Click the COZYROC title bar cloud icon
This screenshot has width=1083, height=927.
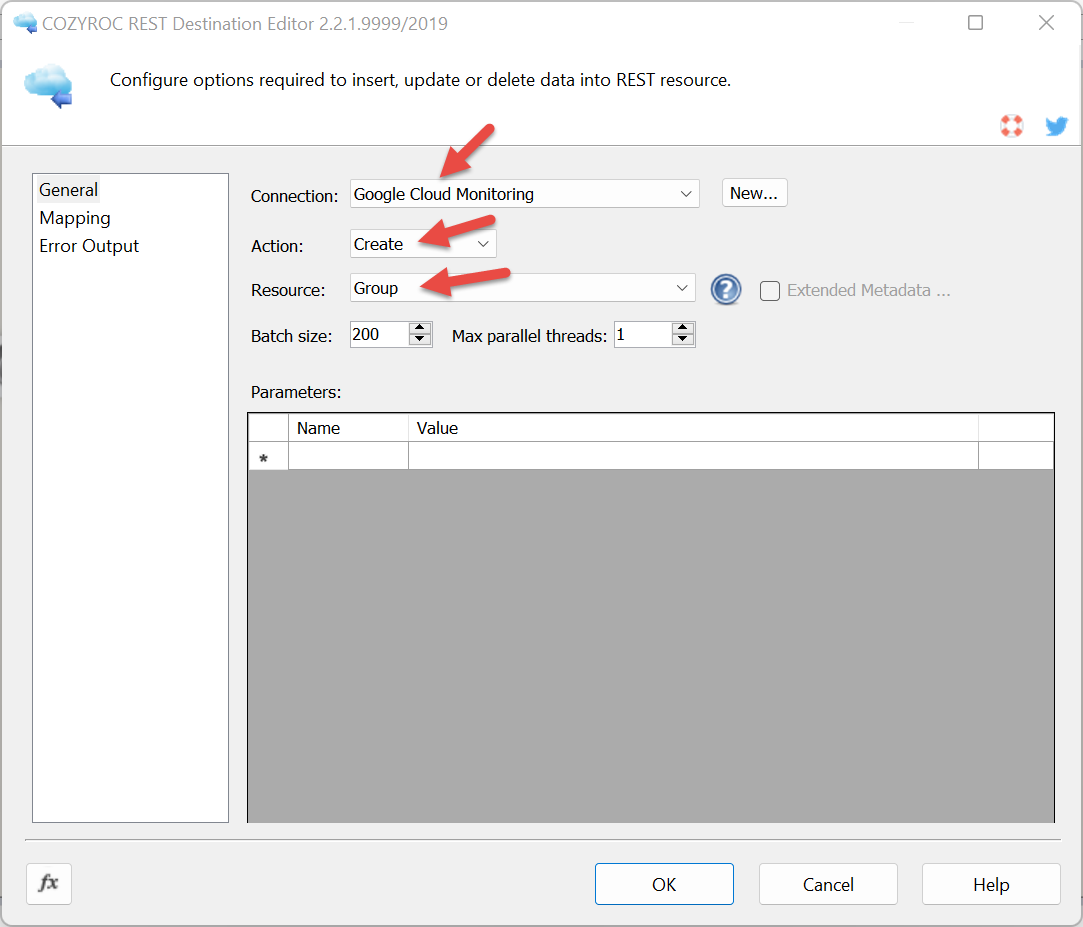pos(26,23)
